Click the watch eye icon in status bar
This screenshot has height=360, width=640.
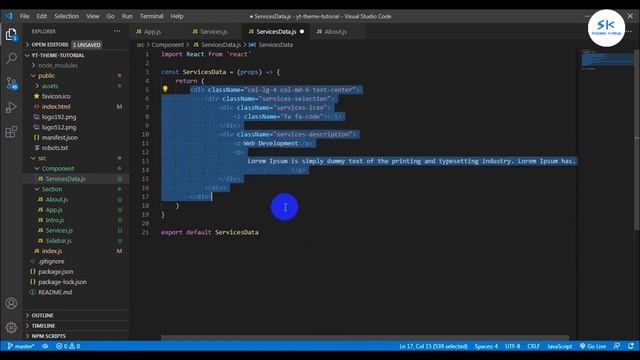click(45, 346)
